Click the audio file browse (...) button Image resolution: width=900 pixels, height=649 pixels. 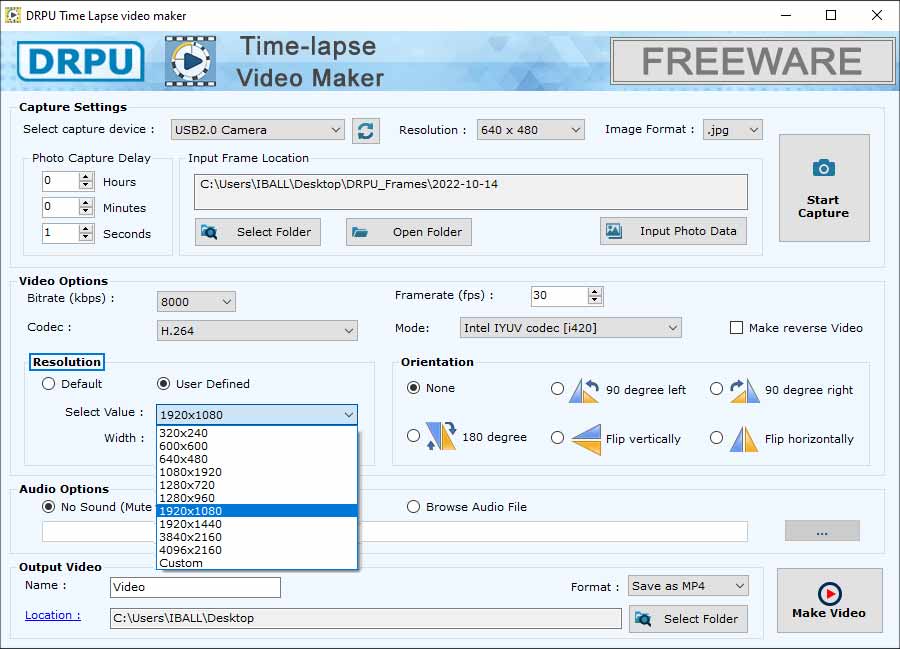[x=822, y=531]
